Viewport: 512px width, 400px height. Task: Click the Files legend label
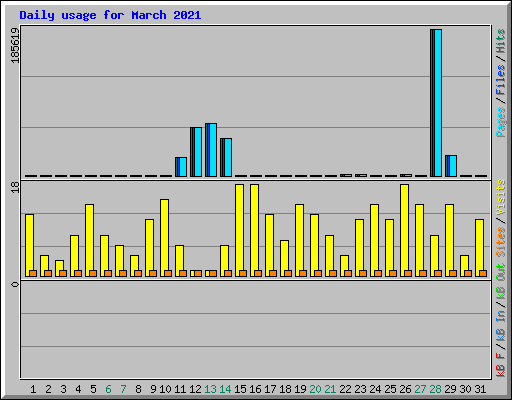click(501, 79)
